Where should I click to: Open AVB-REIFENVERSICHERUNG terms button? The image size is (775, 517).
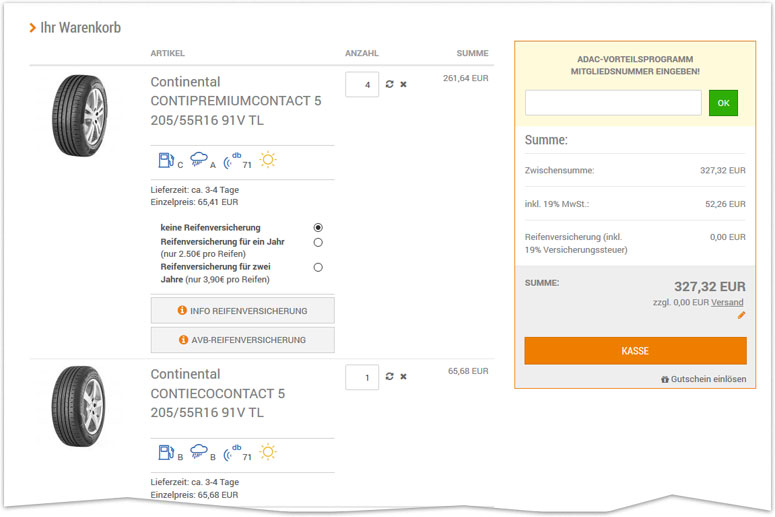point(242,340)
